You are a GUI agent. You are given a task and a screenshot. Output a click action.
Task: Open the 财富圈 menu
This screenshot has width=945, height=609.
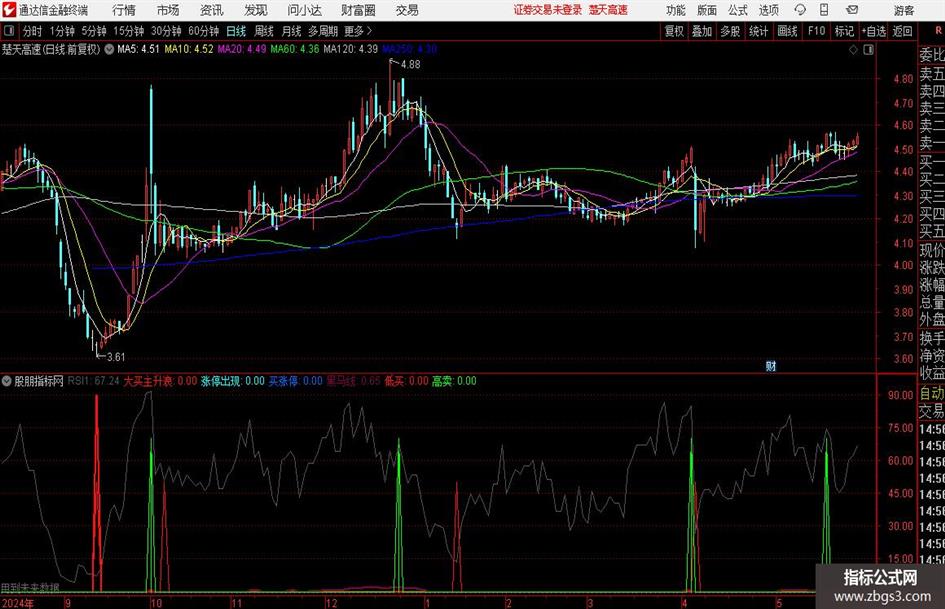pyautogui.click(x=358, y=10)
